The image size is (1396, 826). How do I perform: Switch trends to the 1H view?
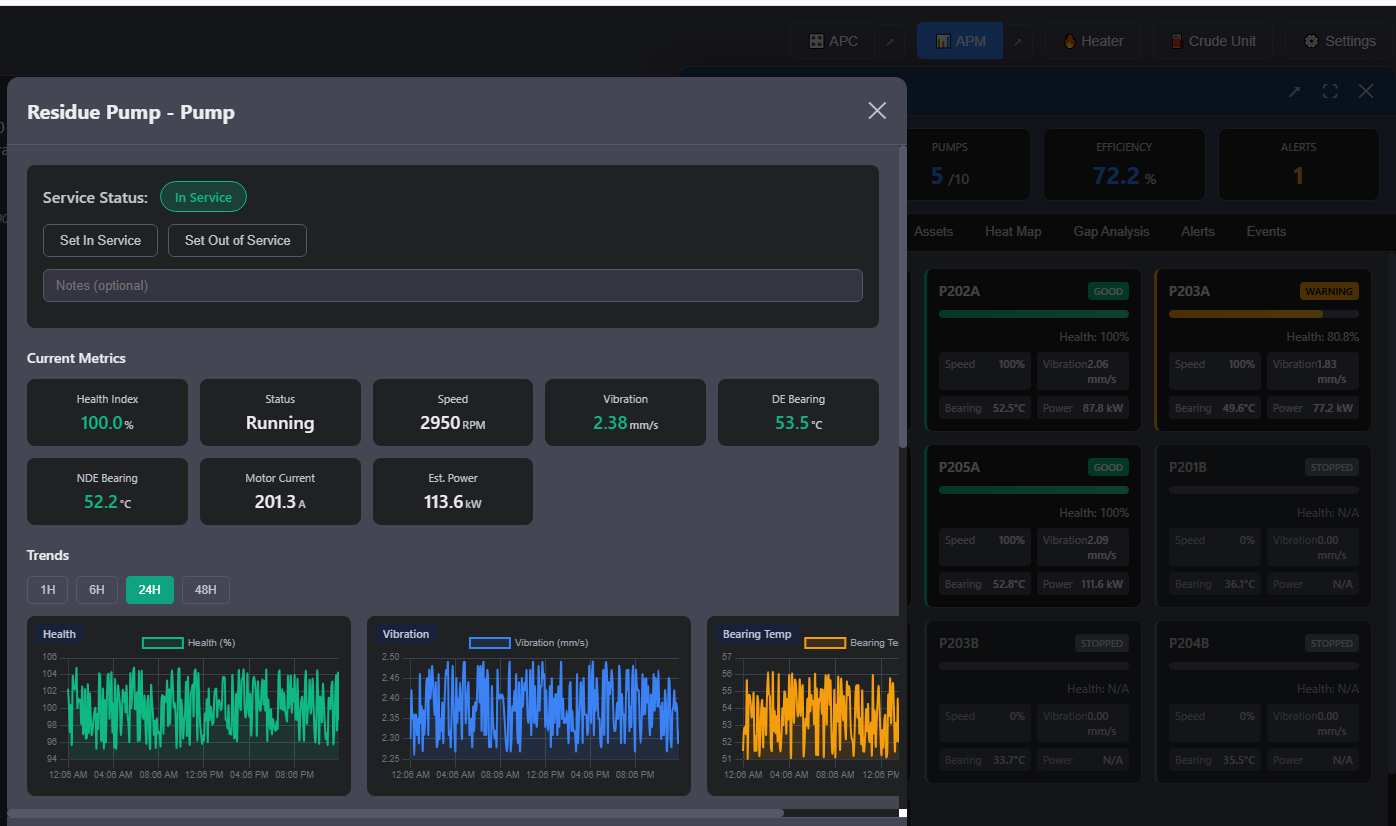47,590
